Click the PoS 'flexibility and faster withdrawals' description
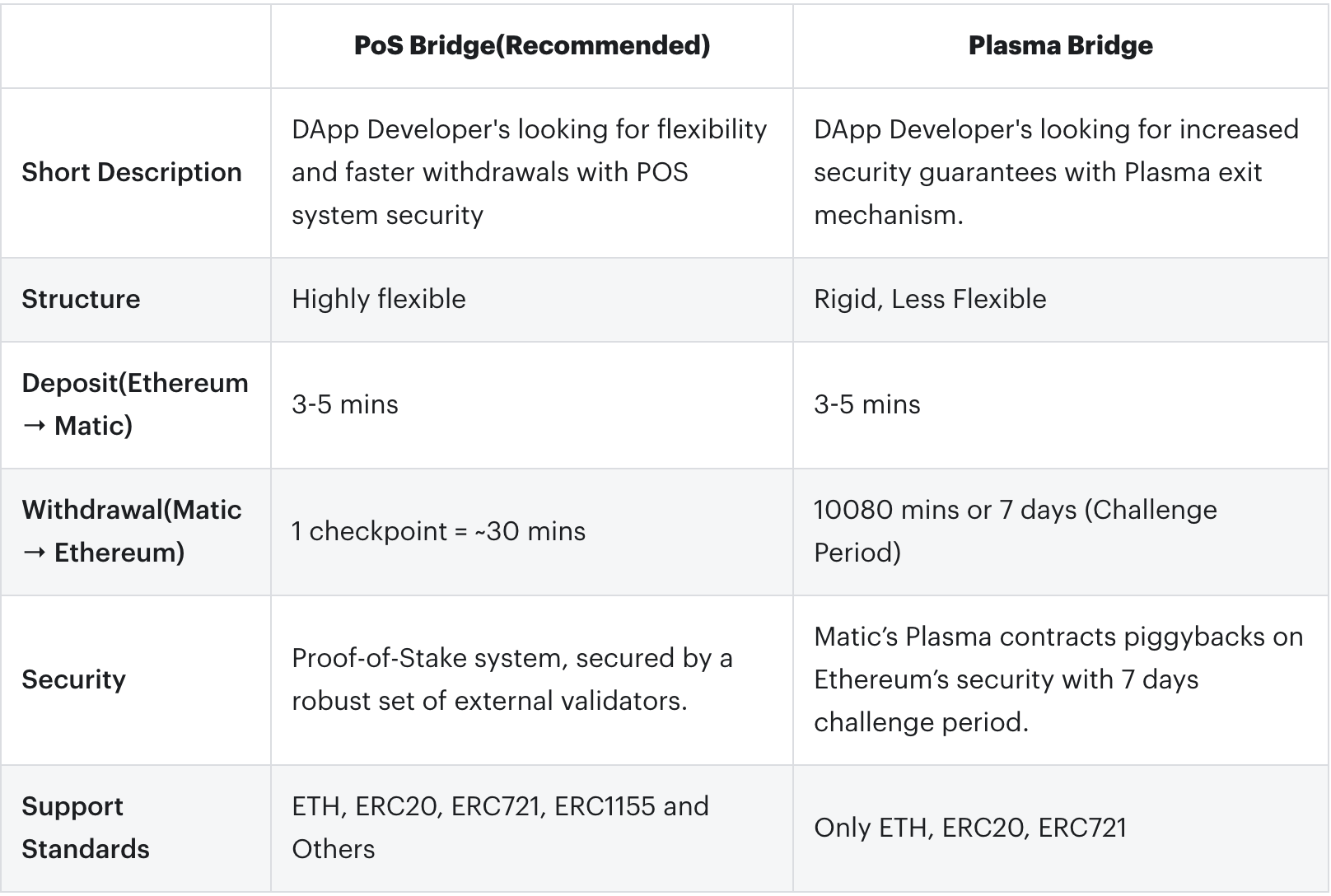Screen dimensions: 1331x896 (529, 172)
